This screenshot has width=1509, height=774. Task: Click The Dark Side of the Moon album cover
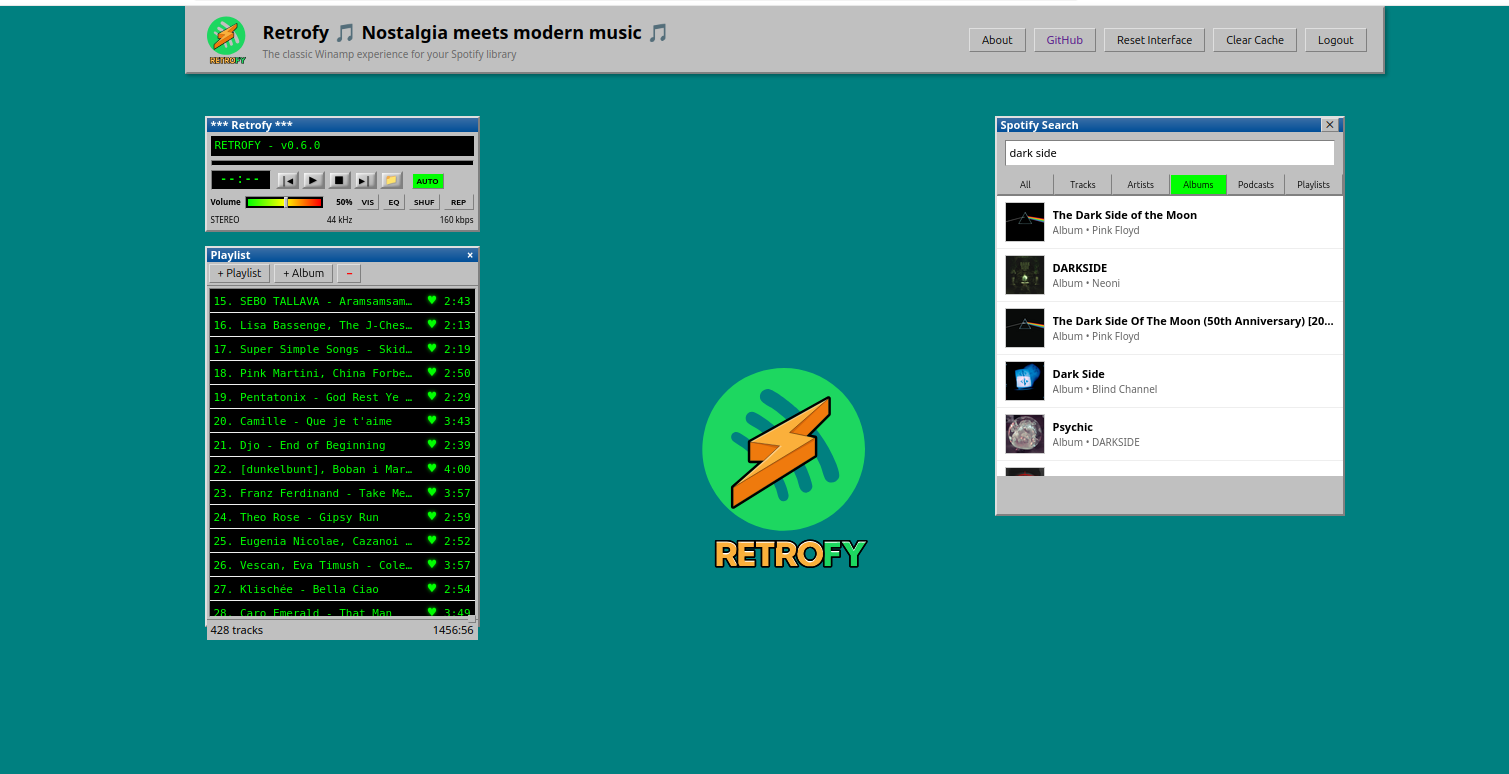coord(1024,222)
